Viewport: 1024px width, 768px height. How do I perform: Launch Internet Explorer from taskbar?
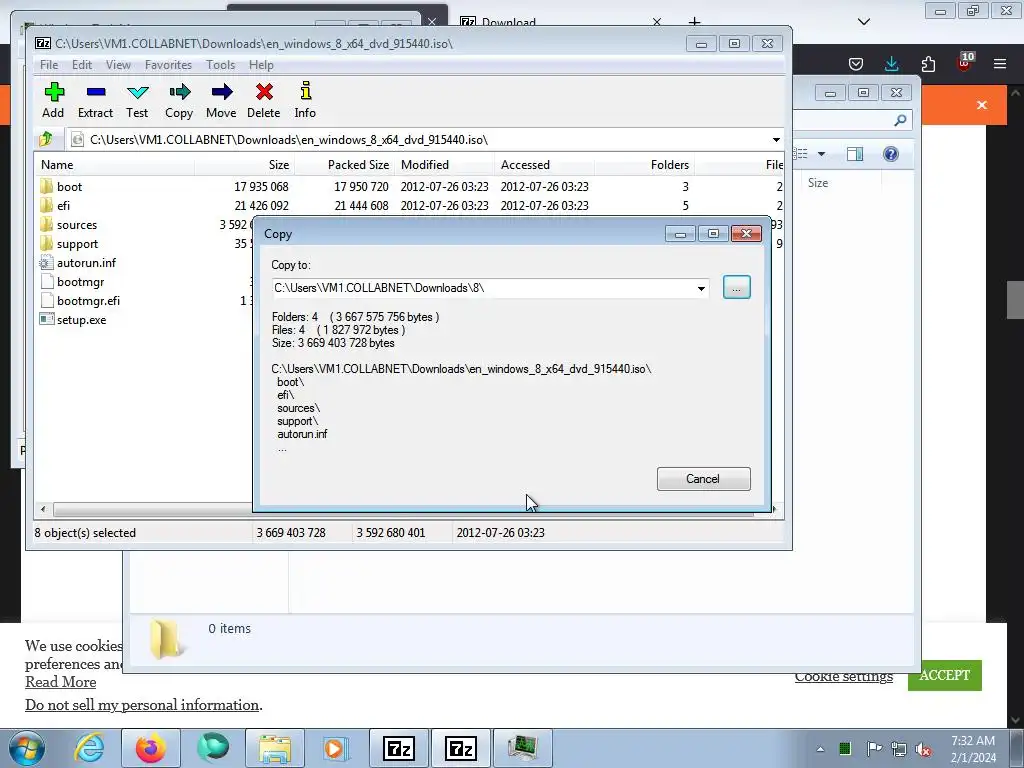click(89, 748)
